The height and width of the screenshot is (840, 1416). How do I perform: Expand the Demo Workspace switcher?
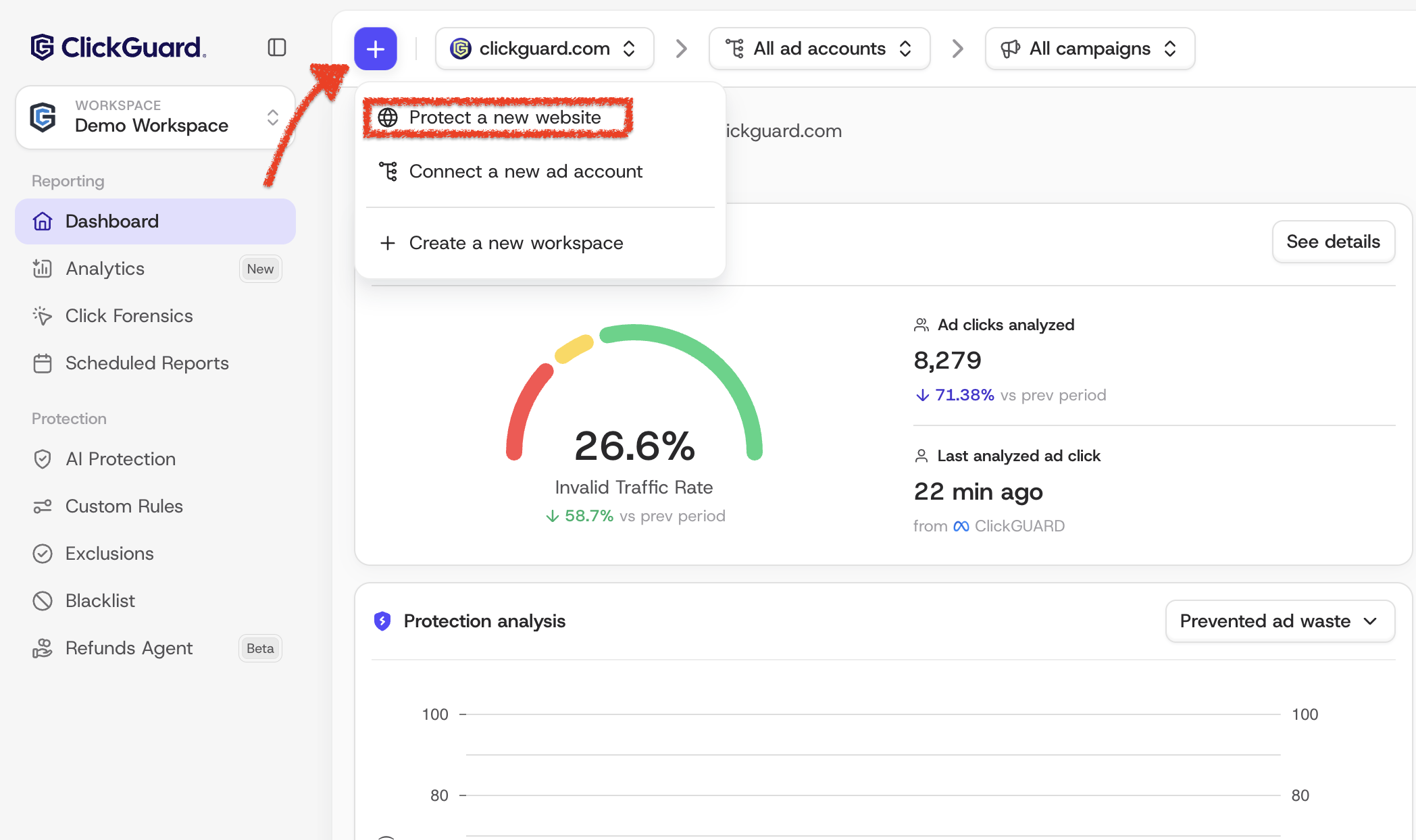(155, 117)
